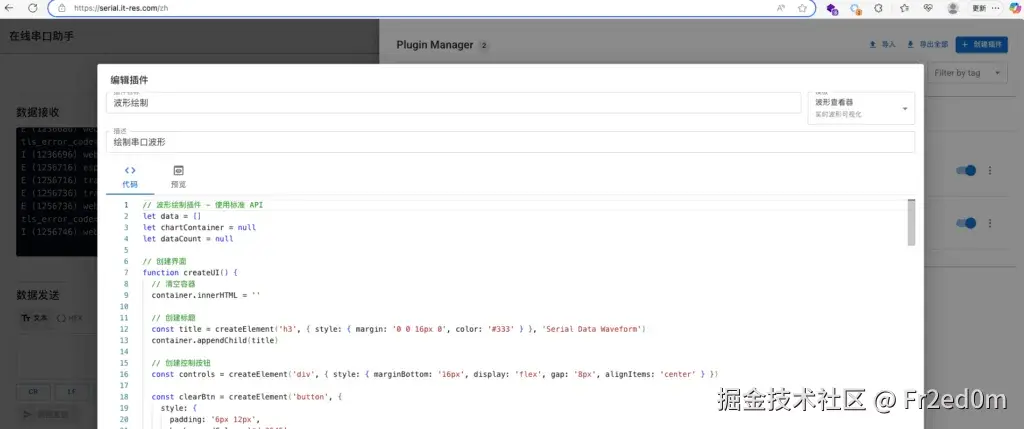The height and width of the screenshot is (429, 1024).
Task: Expand the 波形查看器 template dropdown
Action: [x=861, y=108]
